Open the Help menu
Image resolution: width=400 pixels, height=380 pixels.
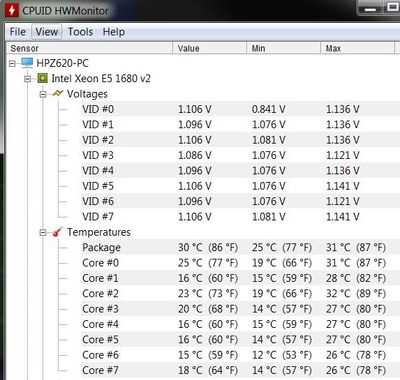click(x=114, y=32)
